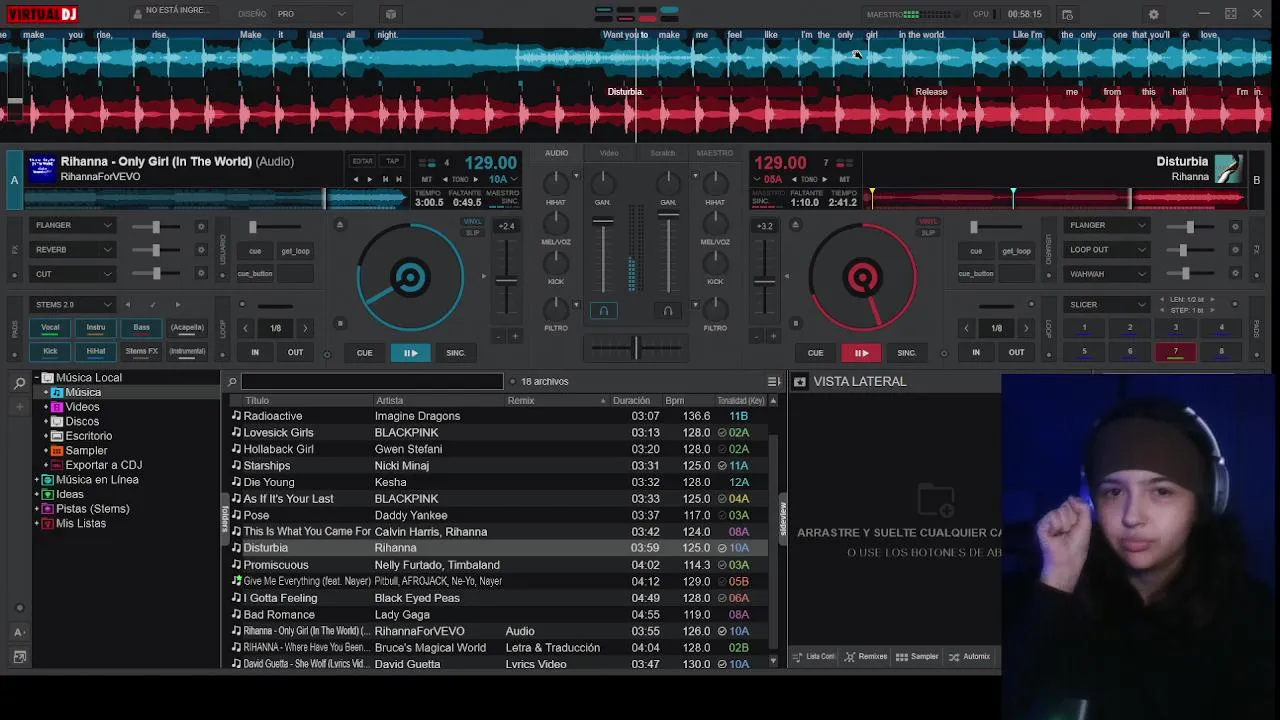Toggle SLIP mode on deck B
Viewport: 1280px width, 720px height.
929,233
